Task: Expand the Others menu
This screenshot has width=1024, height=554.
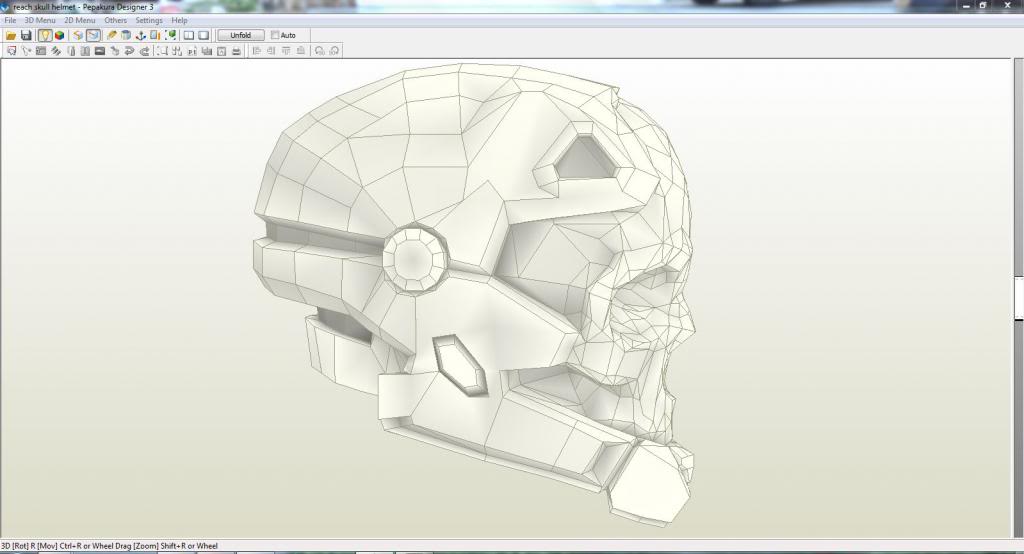Action: pyautogui.click(x=116, y=20)
